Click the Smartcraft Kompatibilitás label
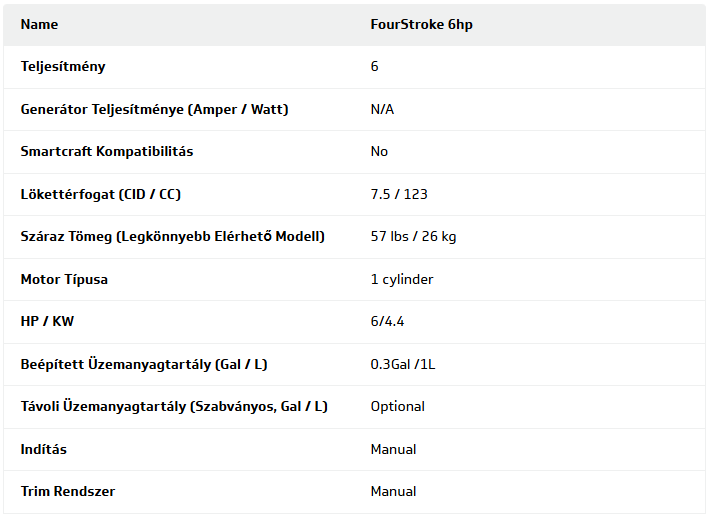The image size is (712, 518). (107, 152)
